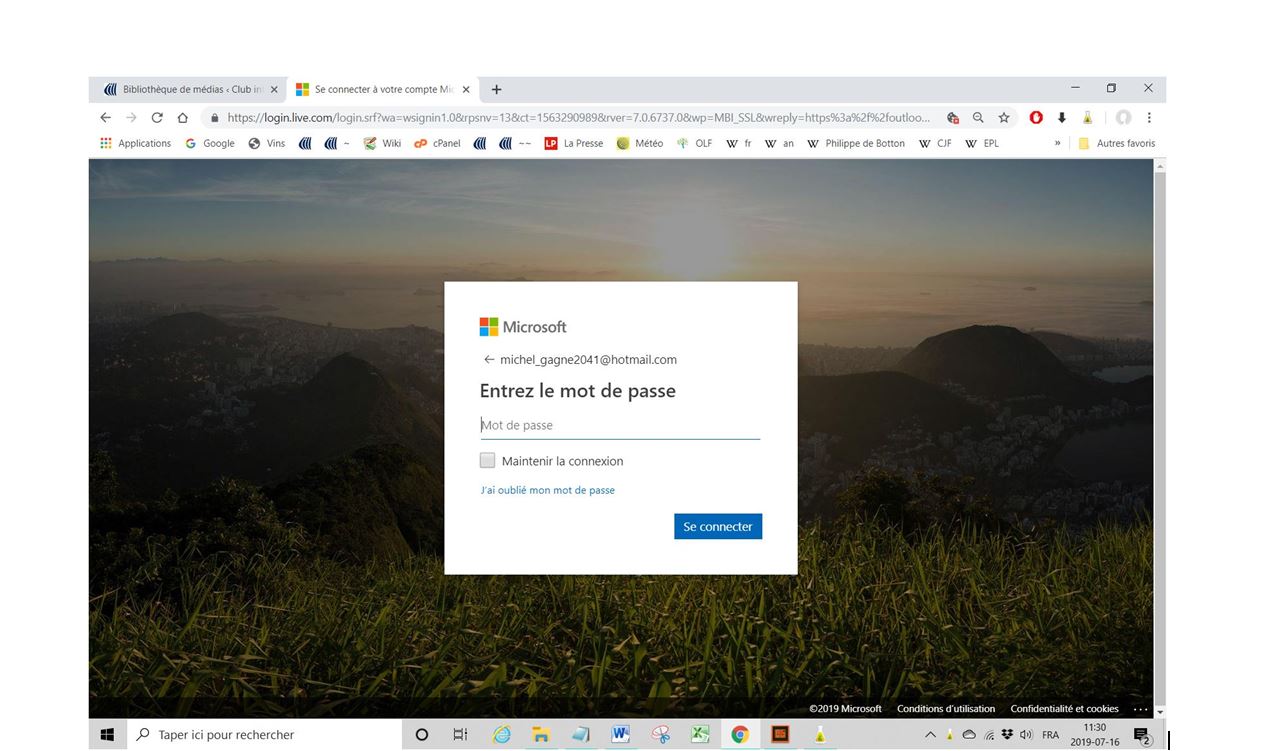Show hidden system tray icons arrow
This screenshot has height=751, width=1271.
coord(930,735)
